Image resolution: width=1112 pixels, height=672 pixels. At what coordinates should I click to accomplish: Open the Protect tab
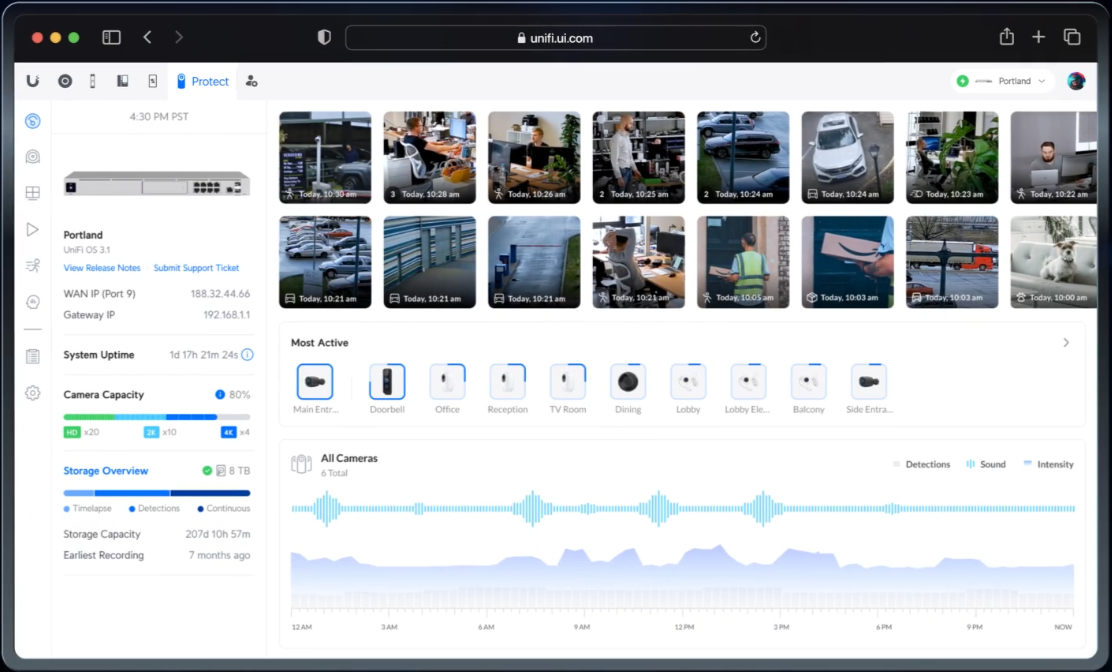tap(203, 82)
